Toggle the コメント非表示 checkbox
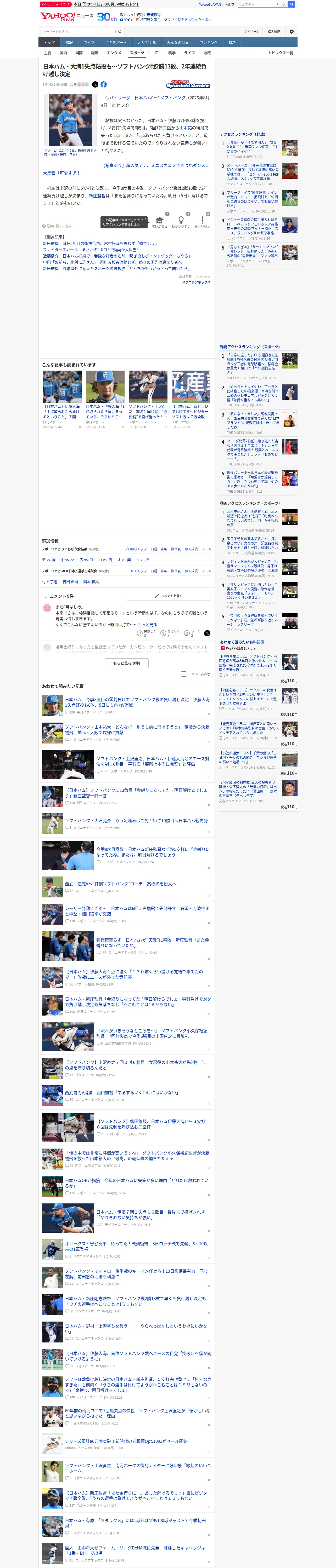This screenshot has height=1568, width=336. (183, 674)
